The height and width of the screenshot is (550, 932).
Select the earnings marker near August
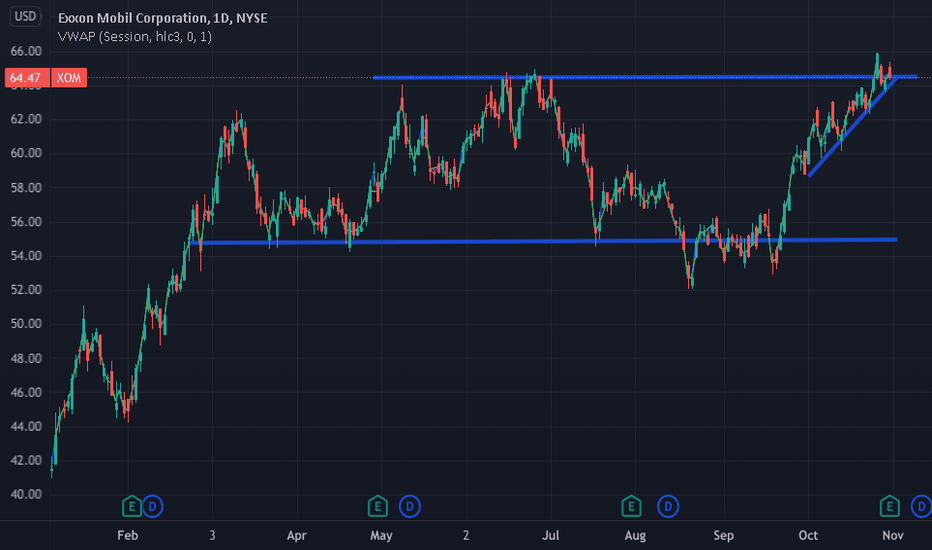click(x=631, y=507)
